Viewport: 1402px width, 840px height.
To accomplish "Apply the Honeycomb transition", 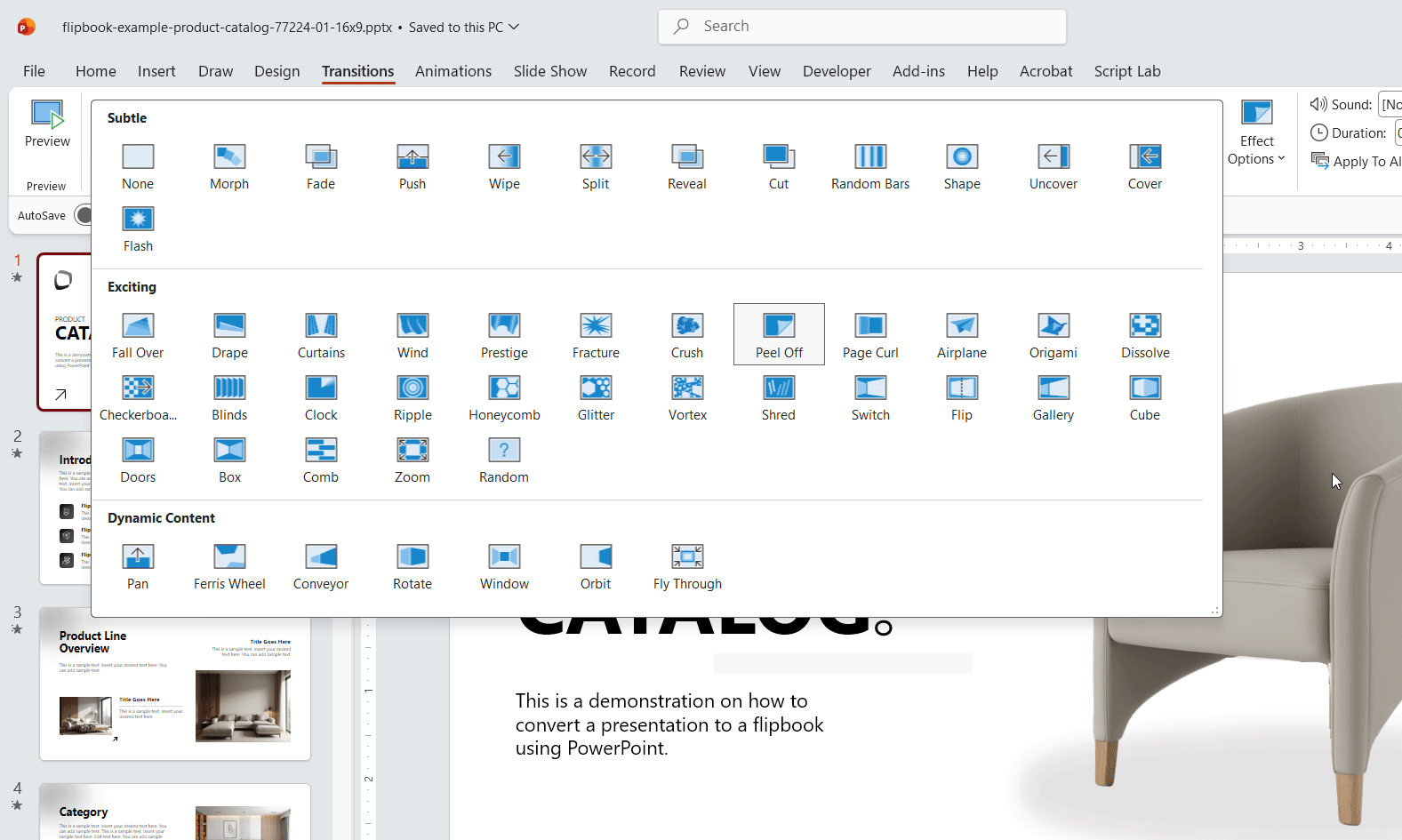I will (504, 397).
